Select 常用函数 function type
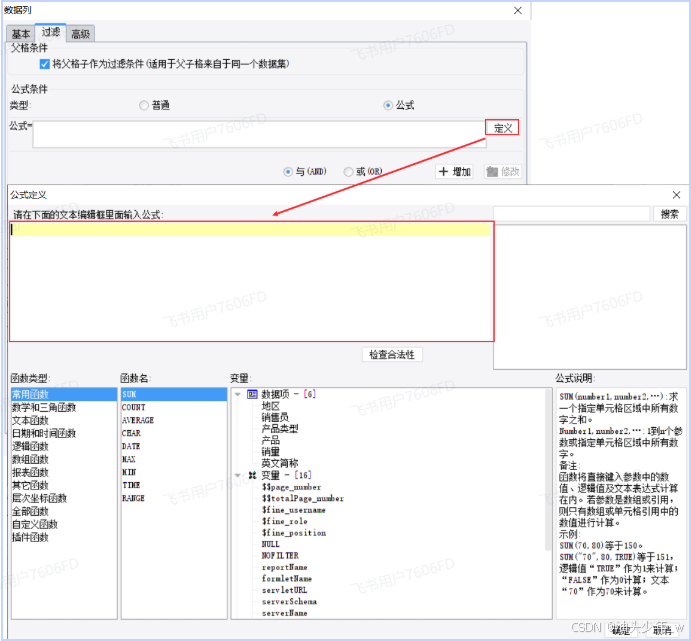The width and height of the screenshot is (691, 641). pos(64,394)
